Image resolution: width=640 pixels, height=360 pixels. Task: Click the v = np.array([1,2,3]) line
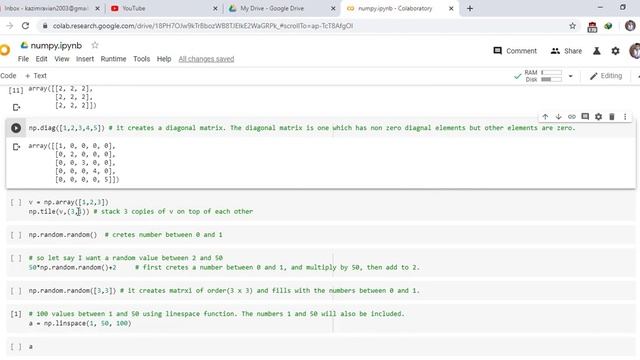point(69,202)
